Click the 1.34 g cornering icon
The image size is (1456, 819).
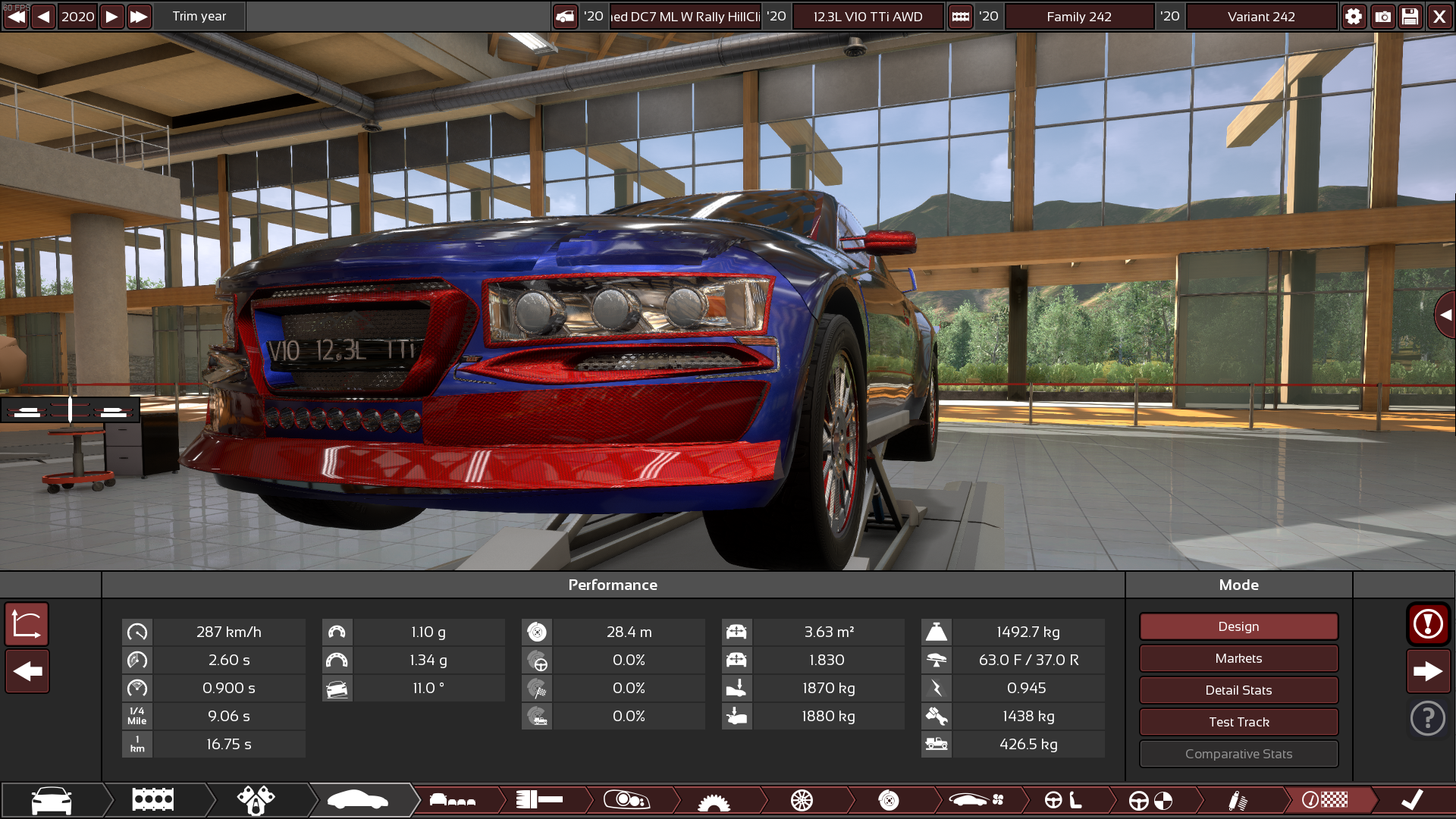337,660
